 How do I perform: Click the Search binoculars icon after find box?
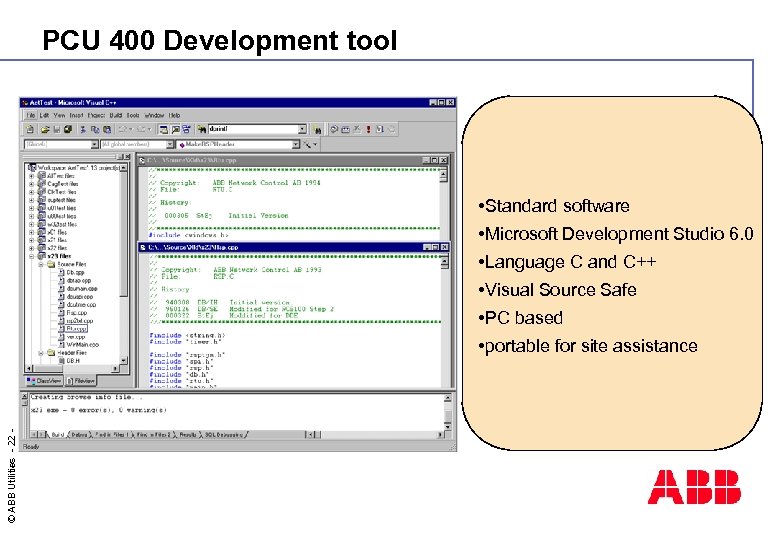[317, 130]
